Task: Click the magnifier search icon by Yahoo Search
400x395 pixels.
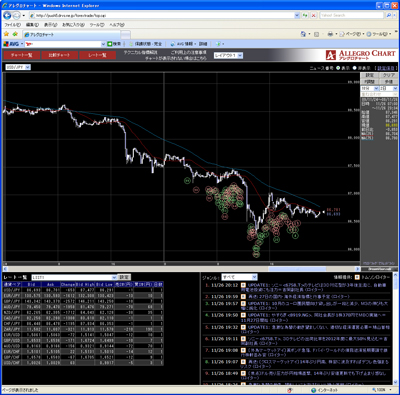Action: pyautogui.click(x=389, y=15)
